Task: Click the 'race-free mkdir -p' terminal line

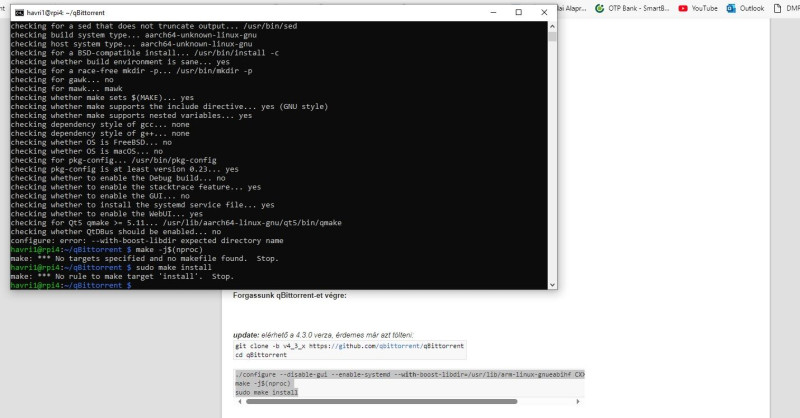Action: 131,70
